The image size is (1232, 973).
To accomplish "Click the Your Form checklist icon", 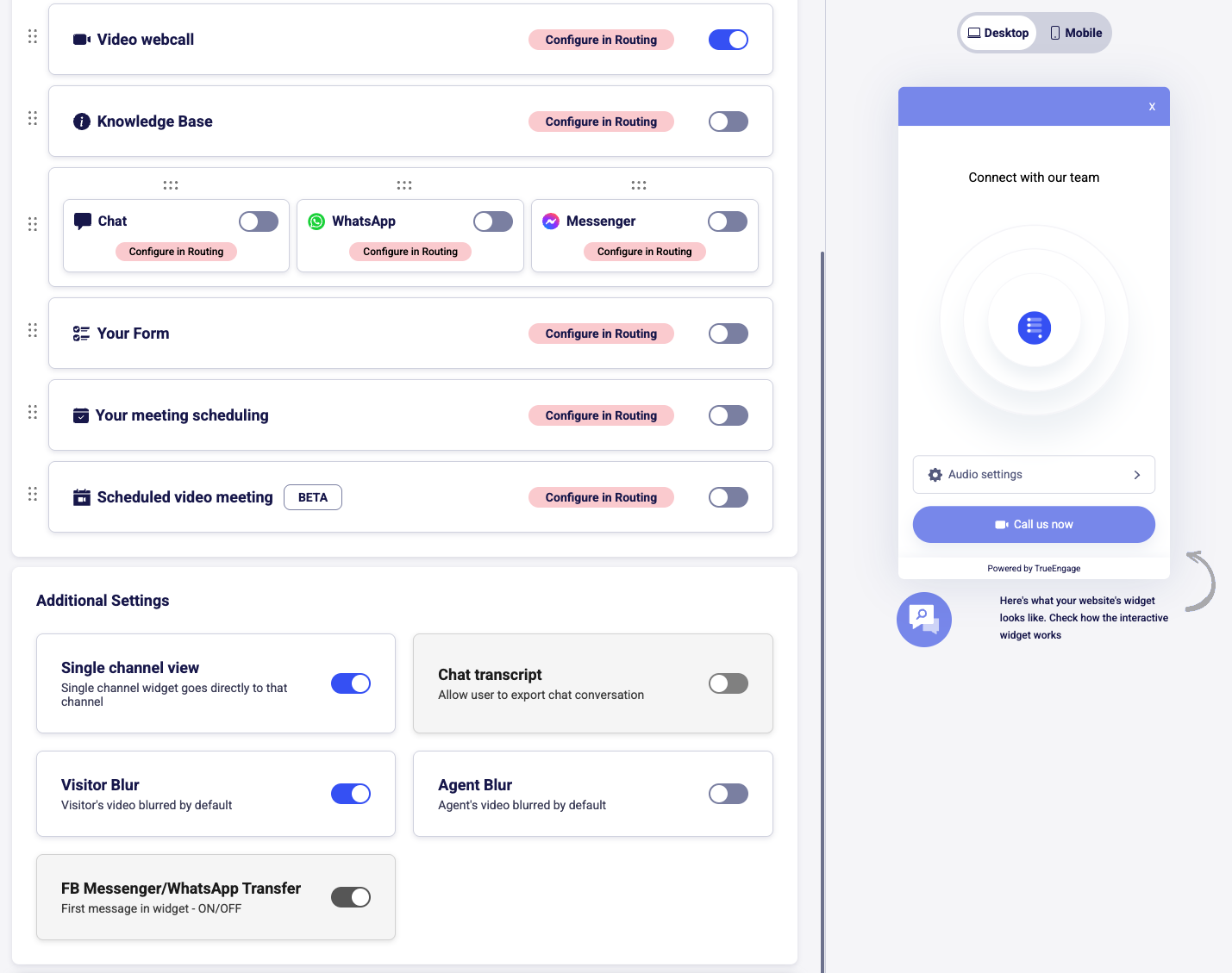I will coord(82,334).
